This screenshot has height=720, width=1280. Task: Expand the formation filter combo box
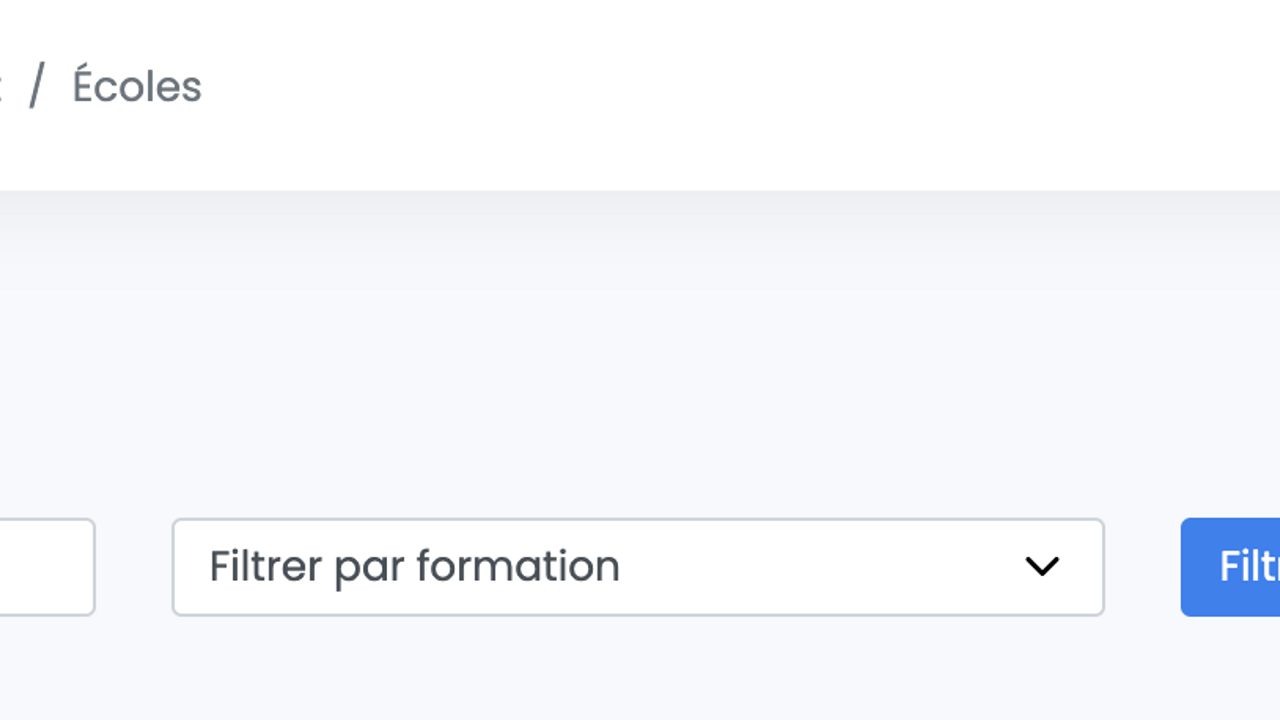point(637,567)
